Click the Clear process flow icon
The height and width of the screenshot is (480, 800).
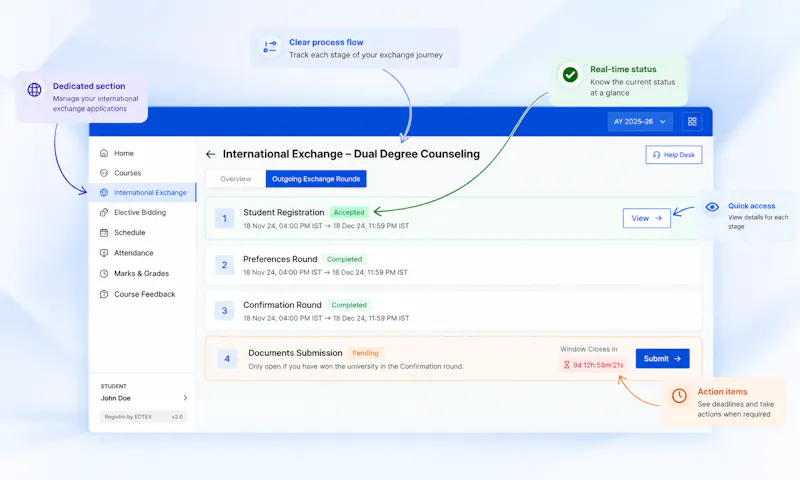pos(270,46)
